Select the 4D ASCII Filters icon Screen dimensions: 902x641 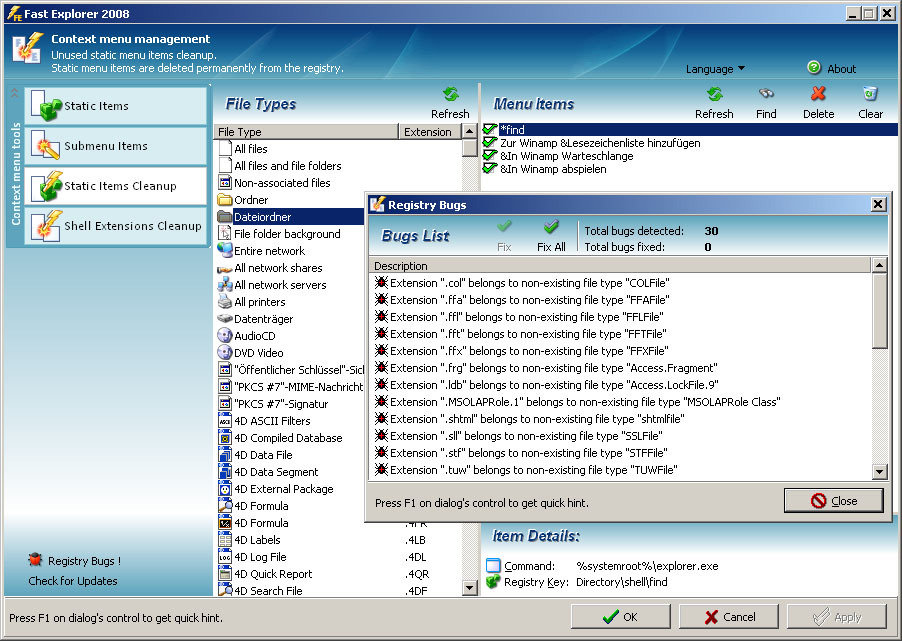coord(225,421)
